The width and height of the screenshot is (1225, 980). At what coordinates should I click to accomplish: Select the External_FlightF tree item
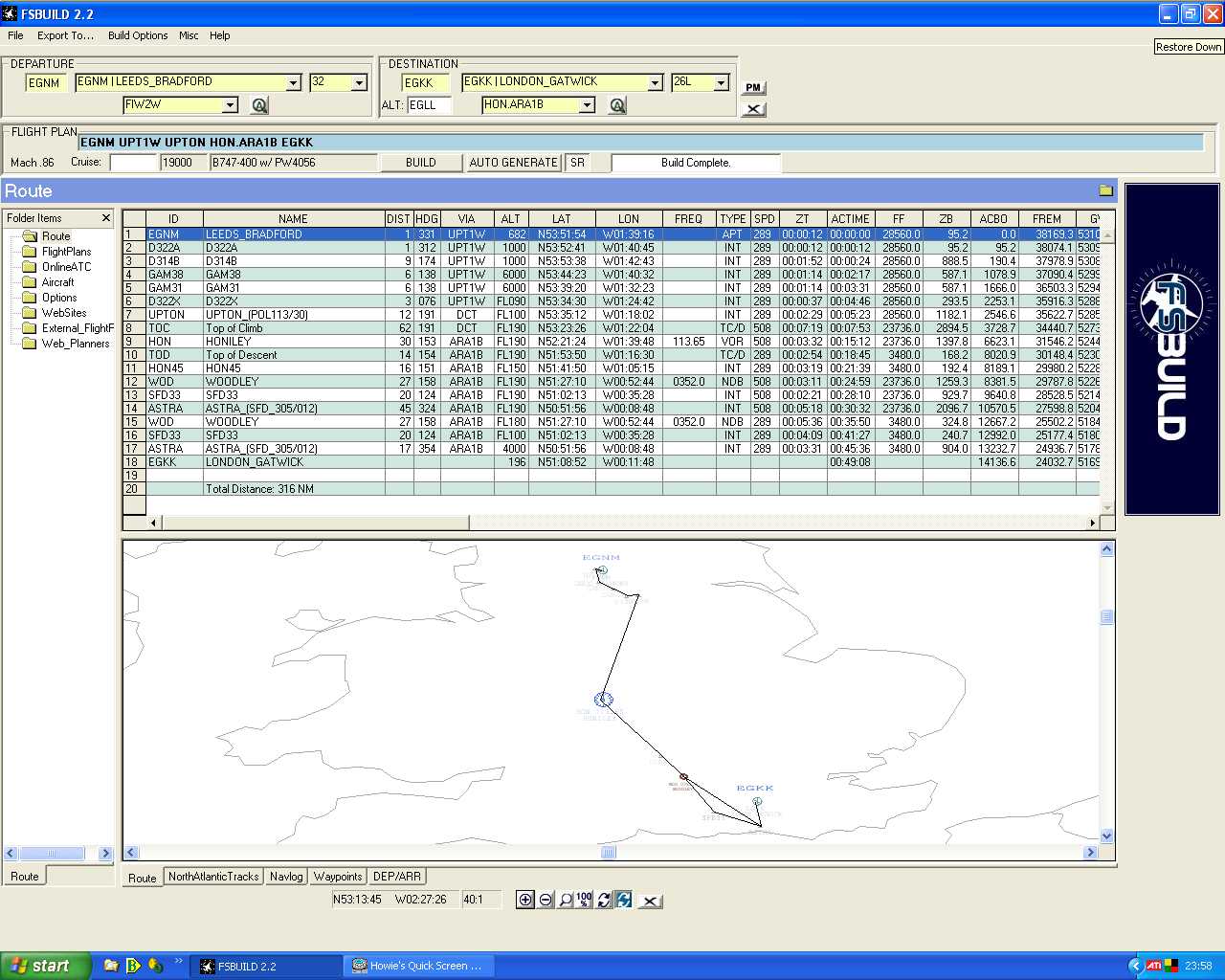coord(78,328)
